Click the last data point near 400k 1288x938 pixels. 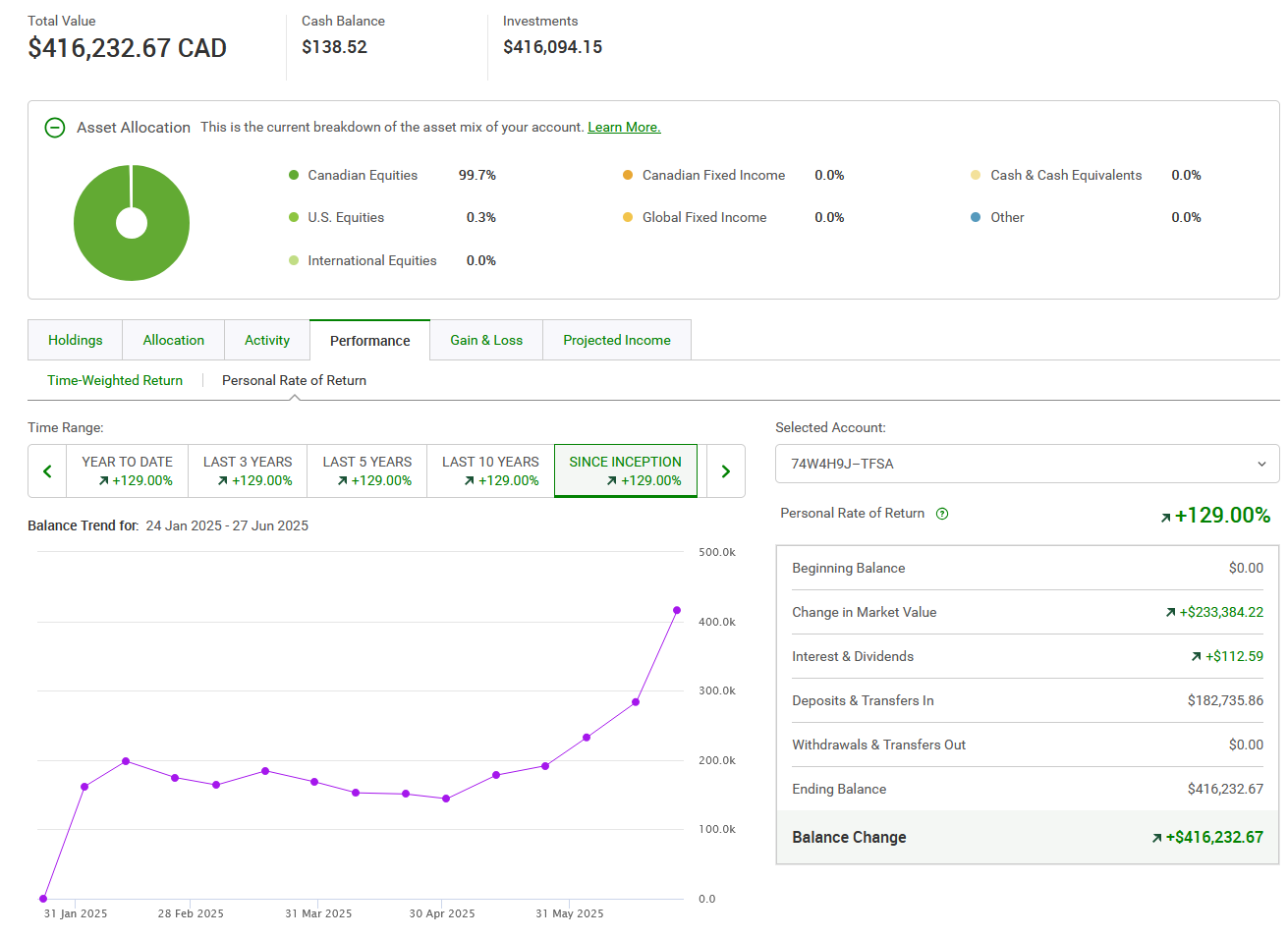677,610
